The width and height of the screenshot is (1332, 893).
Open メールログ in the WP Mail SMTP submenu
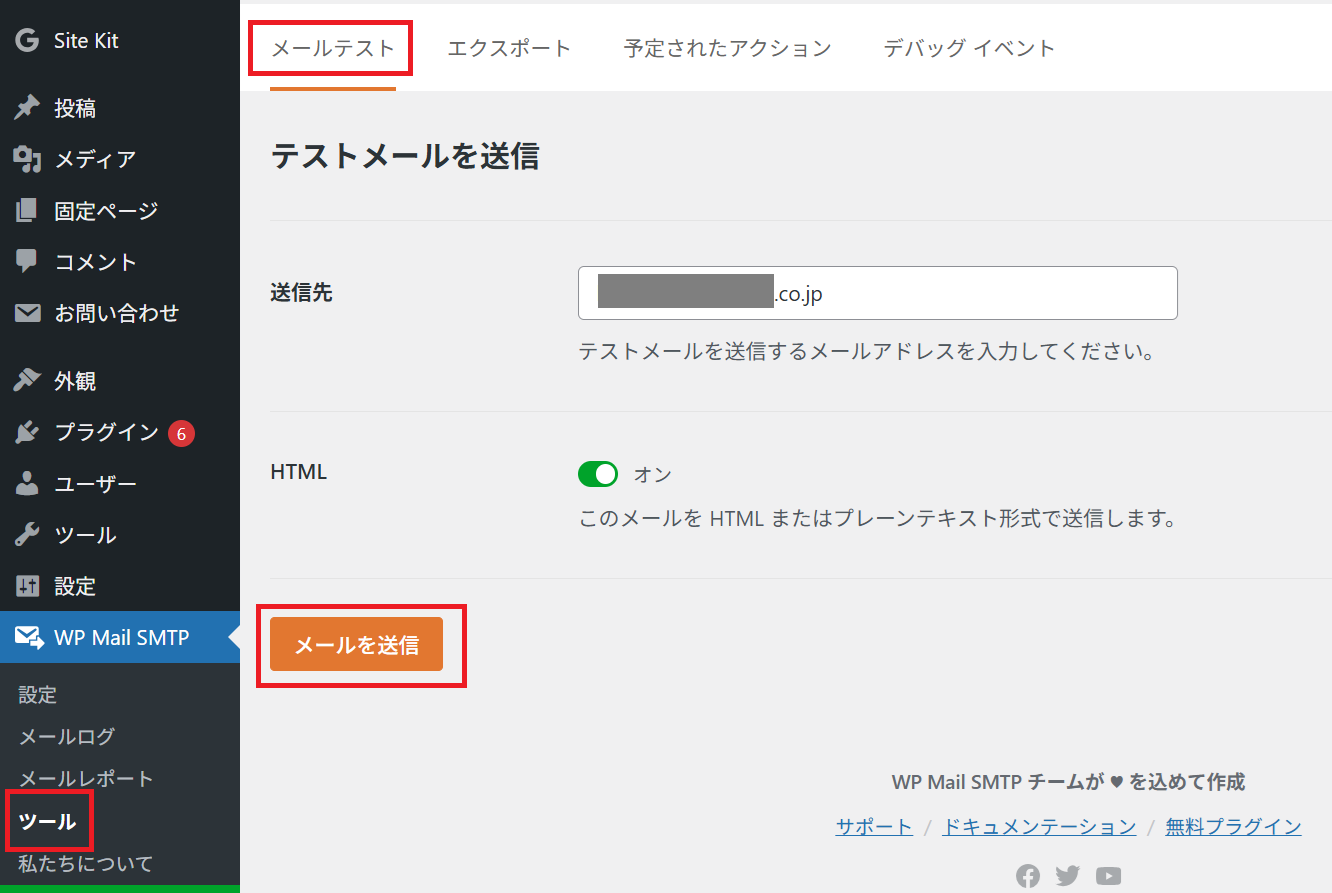(x=67, y=737)
